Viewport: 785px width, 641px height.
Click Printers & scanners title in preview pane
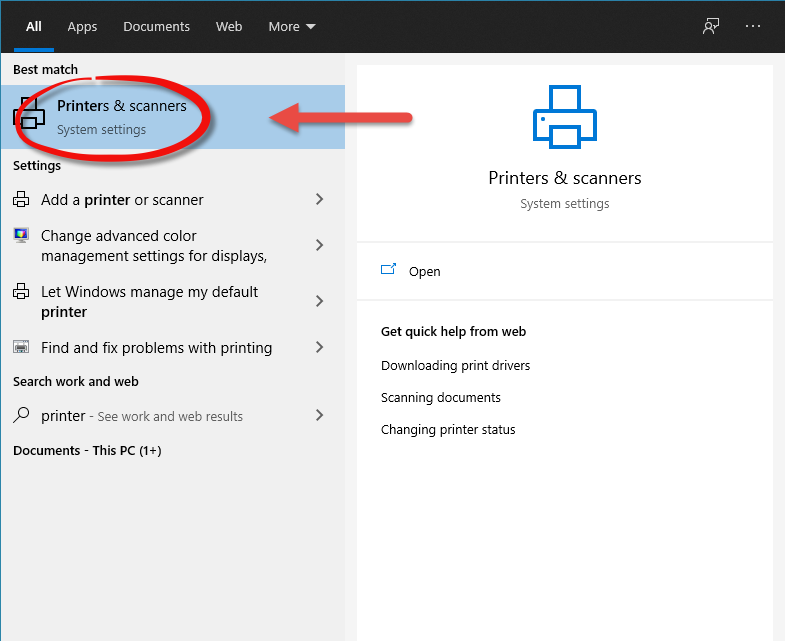pos(565,178)
